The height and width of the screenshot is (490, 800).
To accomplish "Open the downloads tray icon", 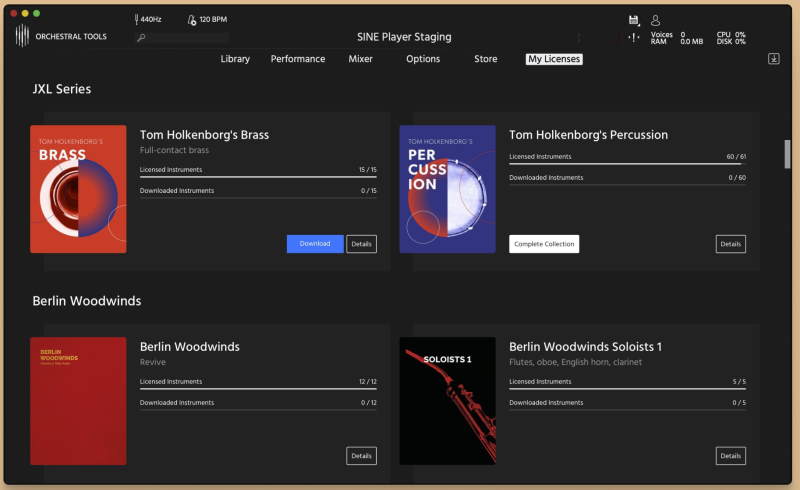I will pyautogui.click(x=773, y=59).
